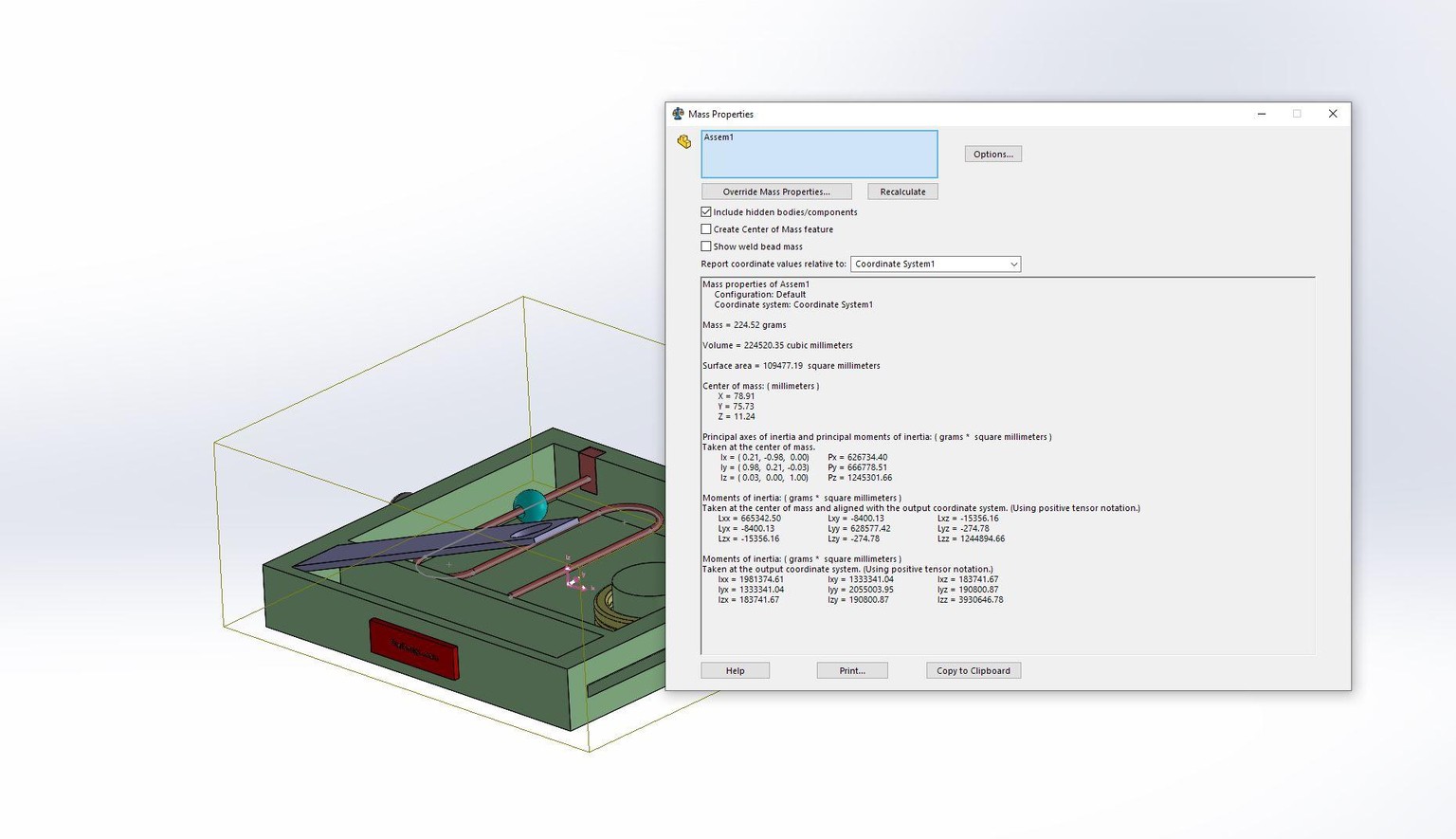Click 'Configuration: Default' text line
The image size is (1456, 839).
759,295
